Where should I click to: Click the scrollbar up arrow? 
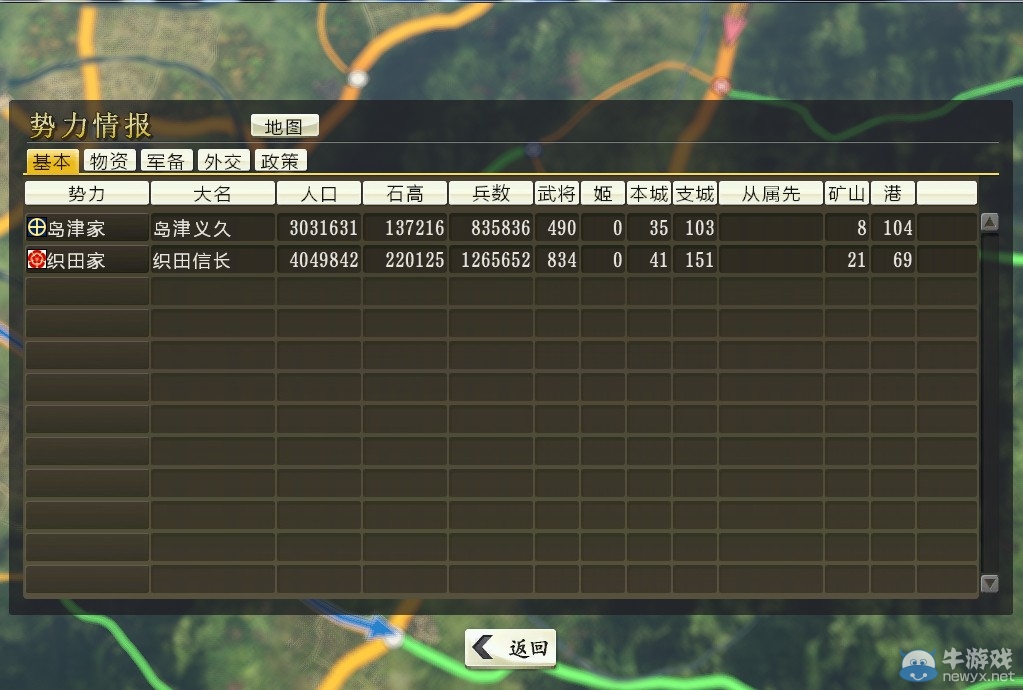click(x=990, y=222)
